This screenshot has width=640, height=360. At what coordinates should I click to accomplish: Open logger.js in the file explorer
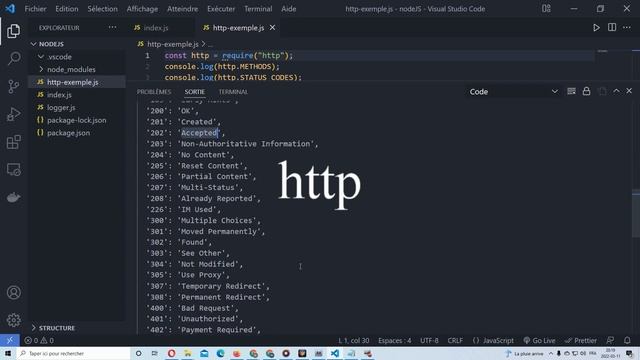click(x=77, y=107)
